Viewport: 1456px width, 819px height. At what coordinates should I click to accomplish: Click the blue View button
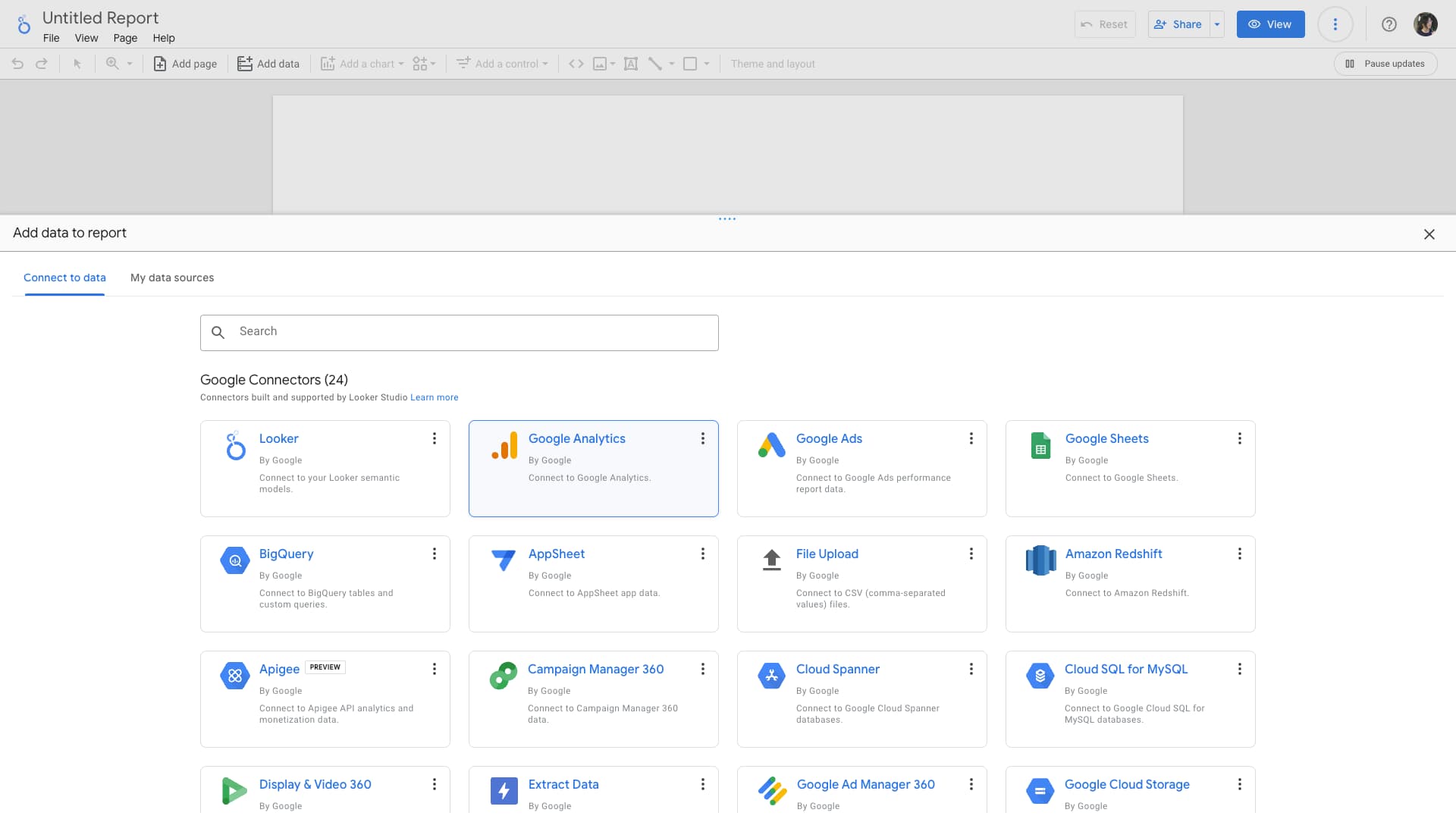point(1270,24)
